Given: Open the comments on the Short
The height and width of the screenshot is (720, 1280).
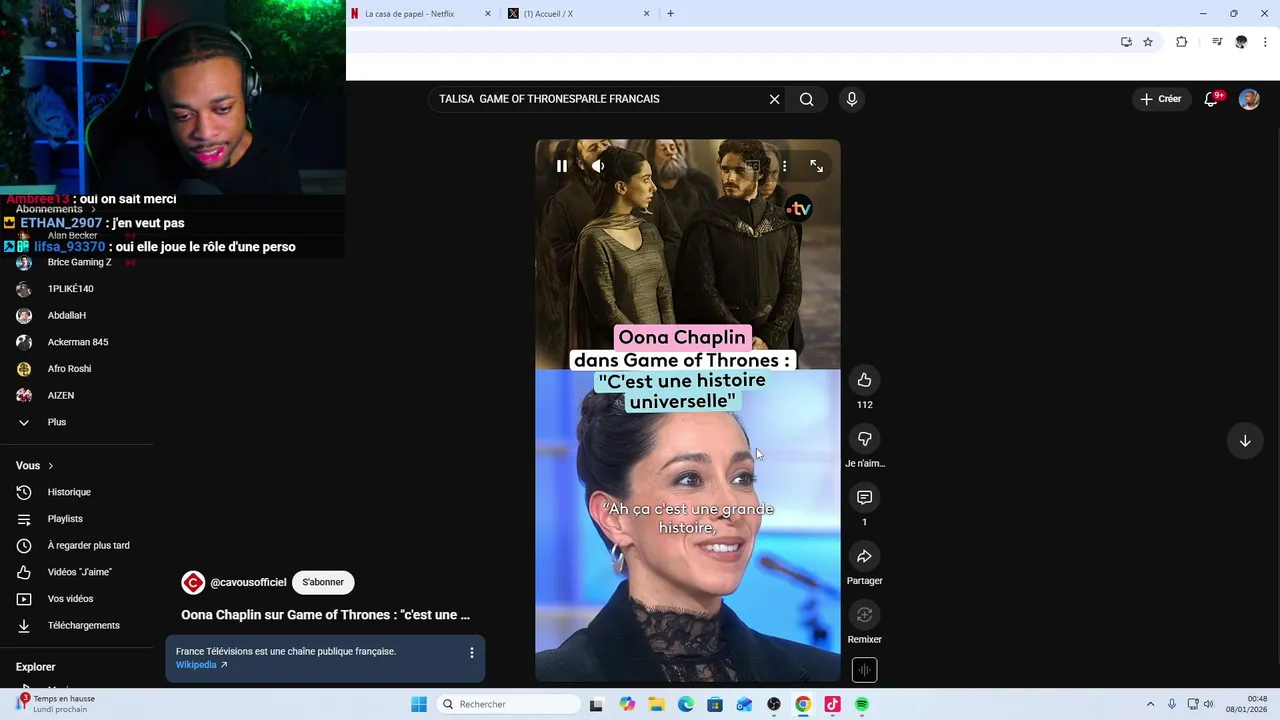Looking at the screenshot, I should [864, 497].
